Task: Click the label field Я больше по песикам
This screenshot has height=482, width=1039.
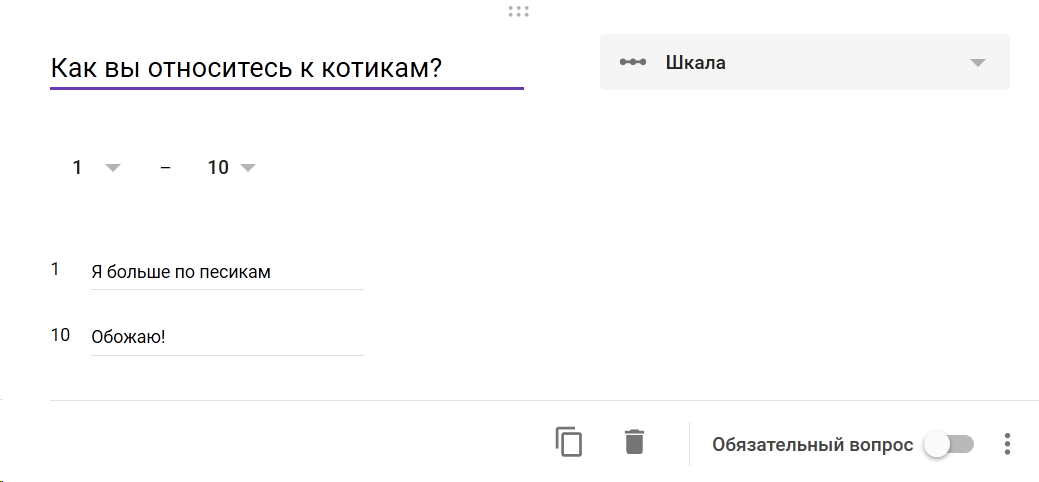Action: click(227, 272)
